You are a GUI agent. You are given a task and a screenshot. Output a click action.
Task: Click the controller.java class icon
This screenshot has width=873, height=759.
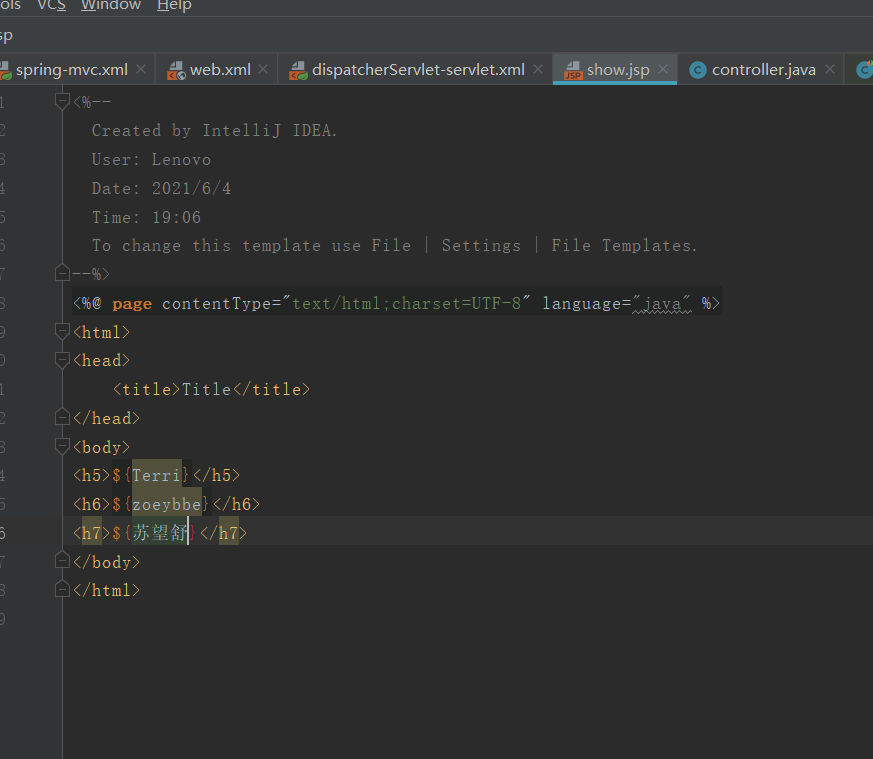(x=698, y=70)
